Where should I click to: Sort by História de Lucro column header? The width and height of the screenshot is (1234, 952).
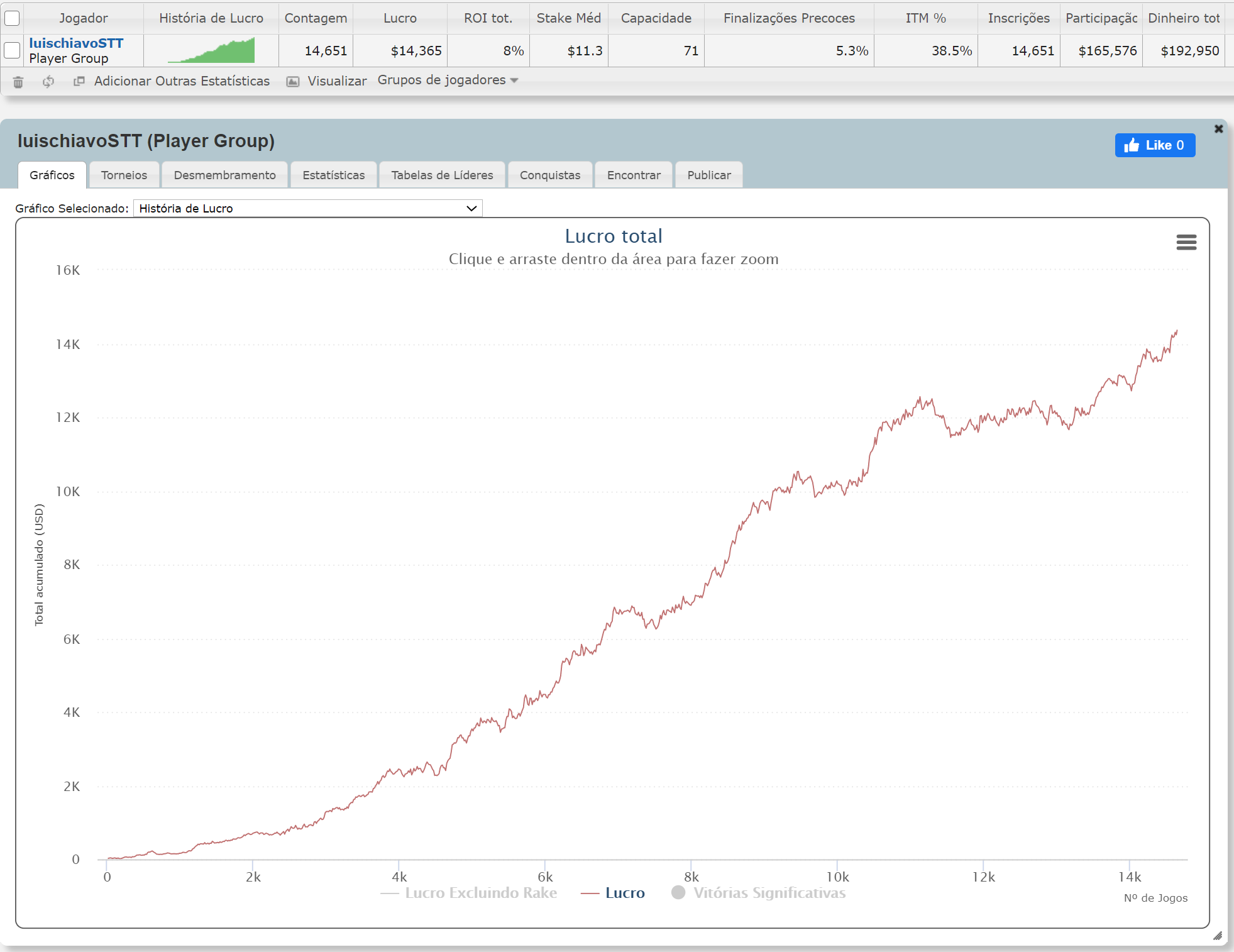pyautogui.click(x=211, y=18)
